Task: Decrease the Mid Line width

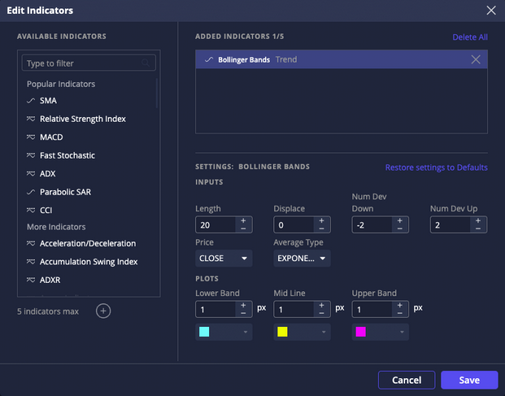Action: tap(322, 313)
